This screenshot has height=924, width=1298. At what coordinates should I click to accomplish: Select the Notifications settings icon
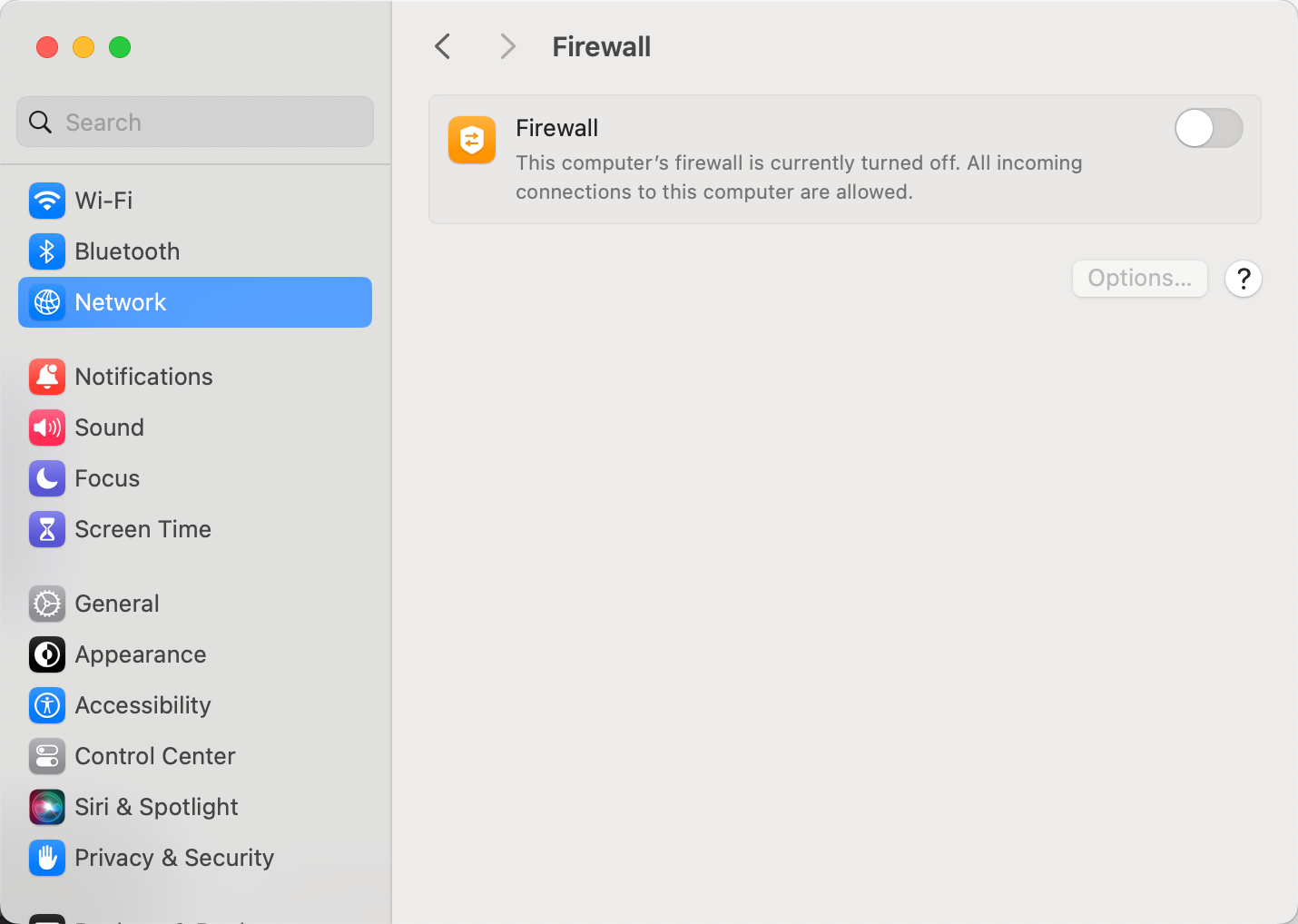click(47, 377)
